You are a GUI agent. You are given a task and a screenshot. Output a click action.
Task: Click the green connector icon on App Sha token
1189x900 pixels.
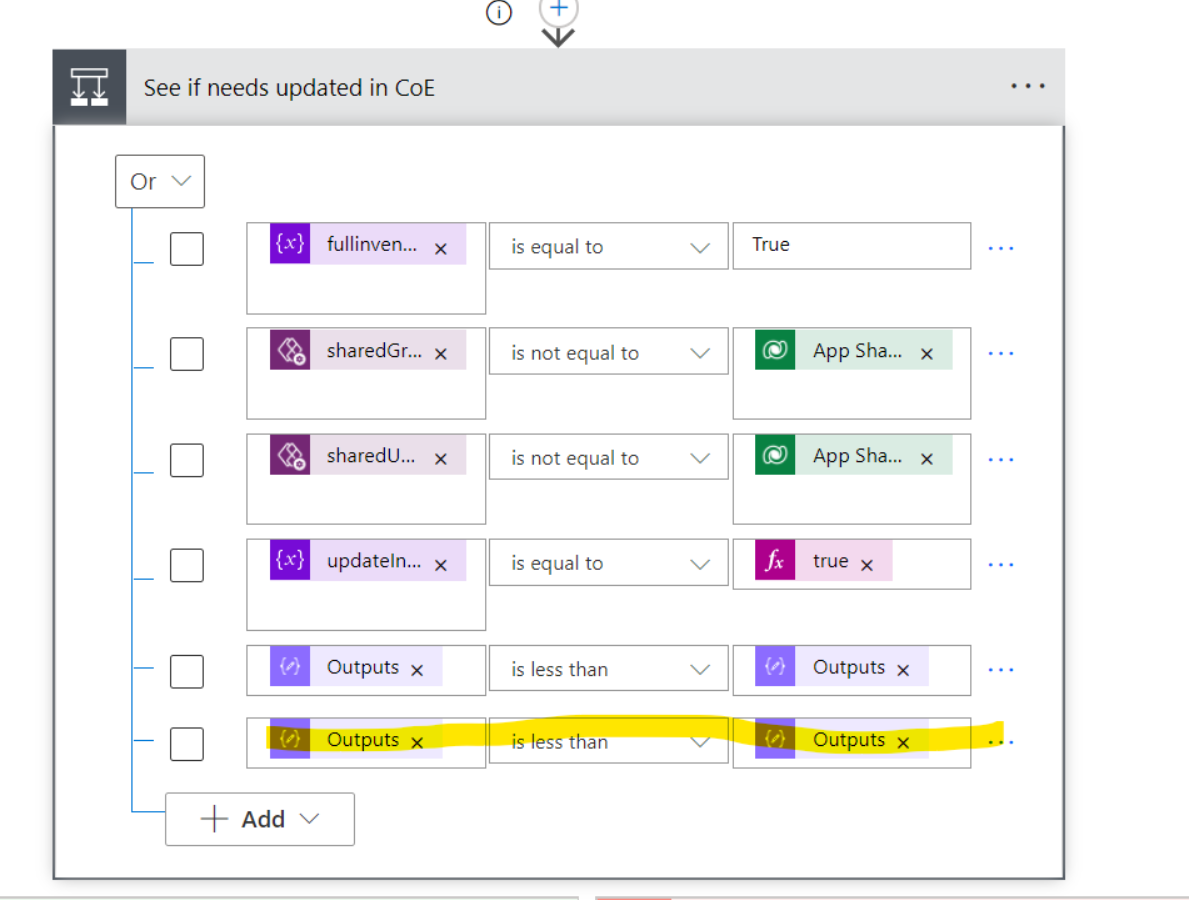point(774,351)
